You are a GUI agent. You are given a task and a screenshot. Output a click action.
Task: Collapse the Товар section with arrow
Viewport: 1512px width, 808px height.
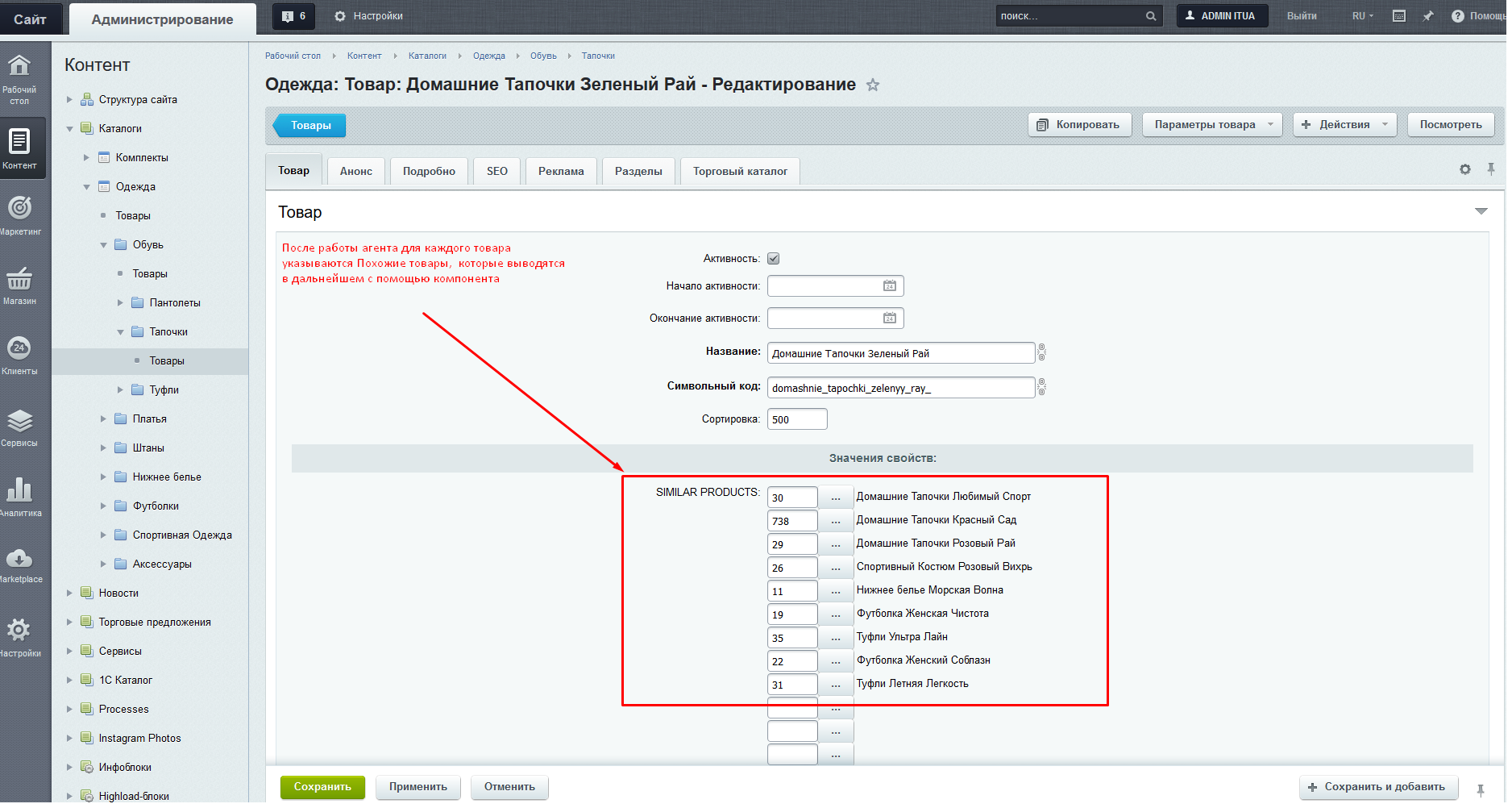tap(1481, 211)
